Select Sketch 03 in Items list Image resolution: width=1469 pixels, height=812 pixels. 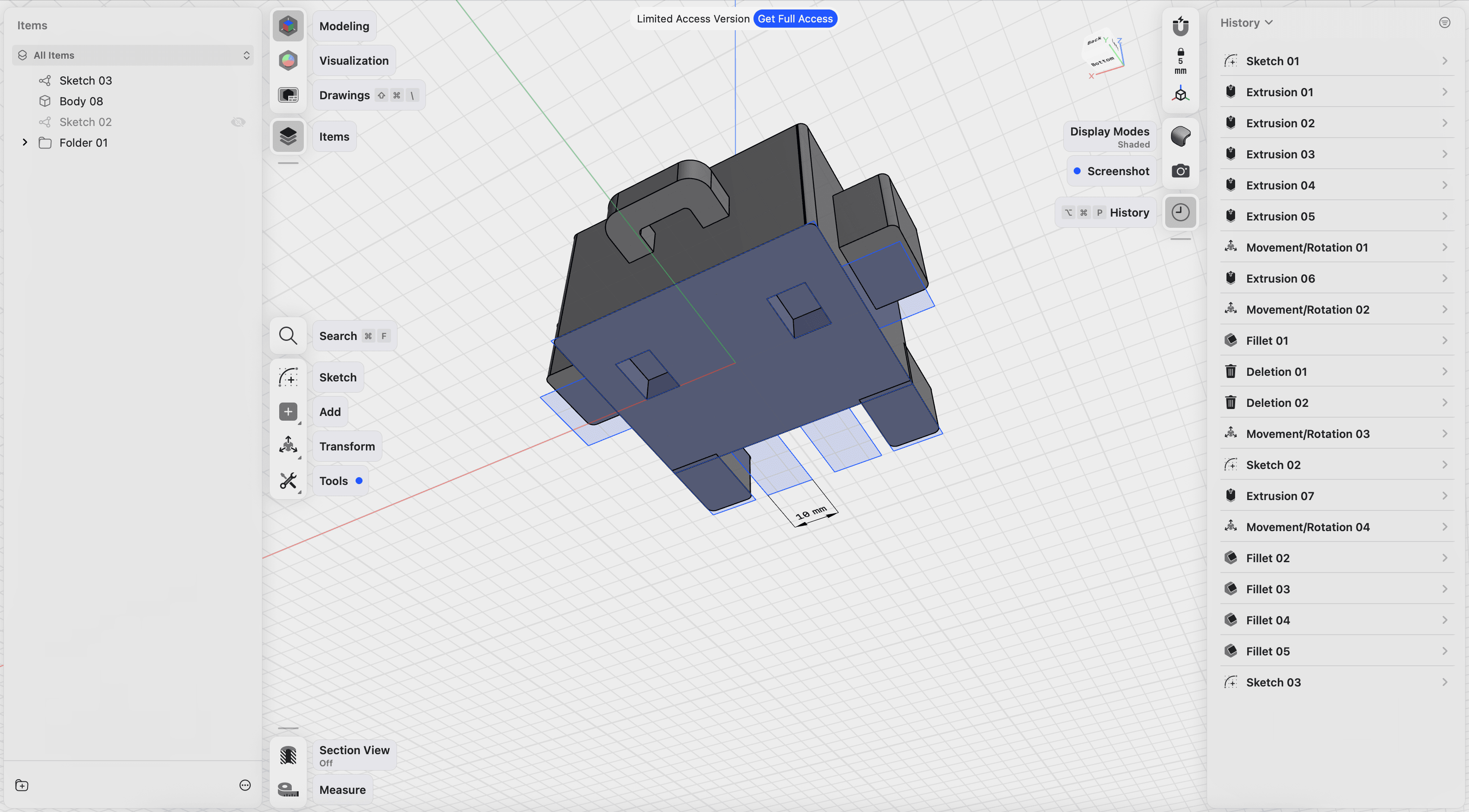tap(132, 80)
